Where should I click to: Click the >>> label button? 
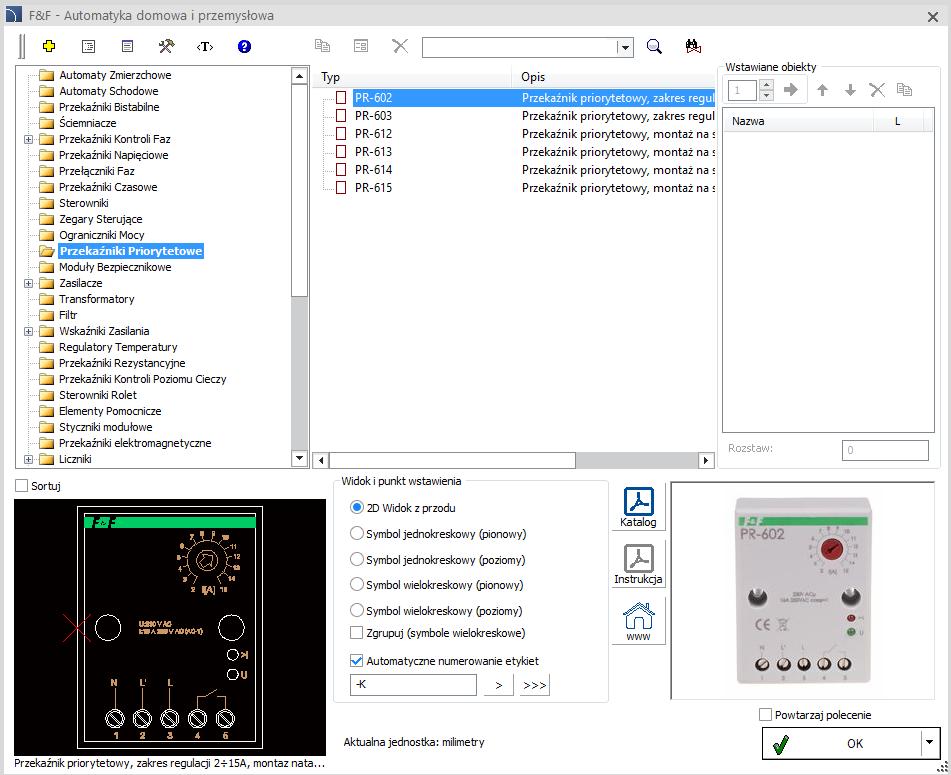[534, 685]
